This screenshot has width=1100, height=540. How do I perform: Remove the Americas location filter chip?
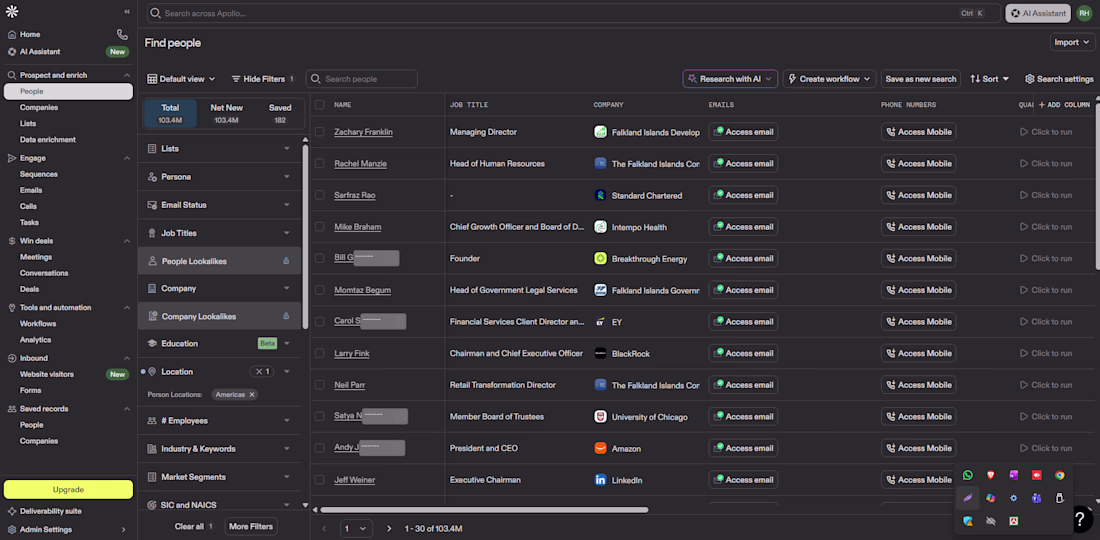pos(252,394)
